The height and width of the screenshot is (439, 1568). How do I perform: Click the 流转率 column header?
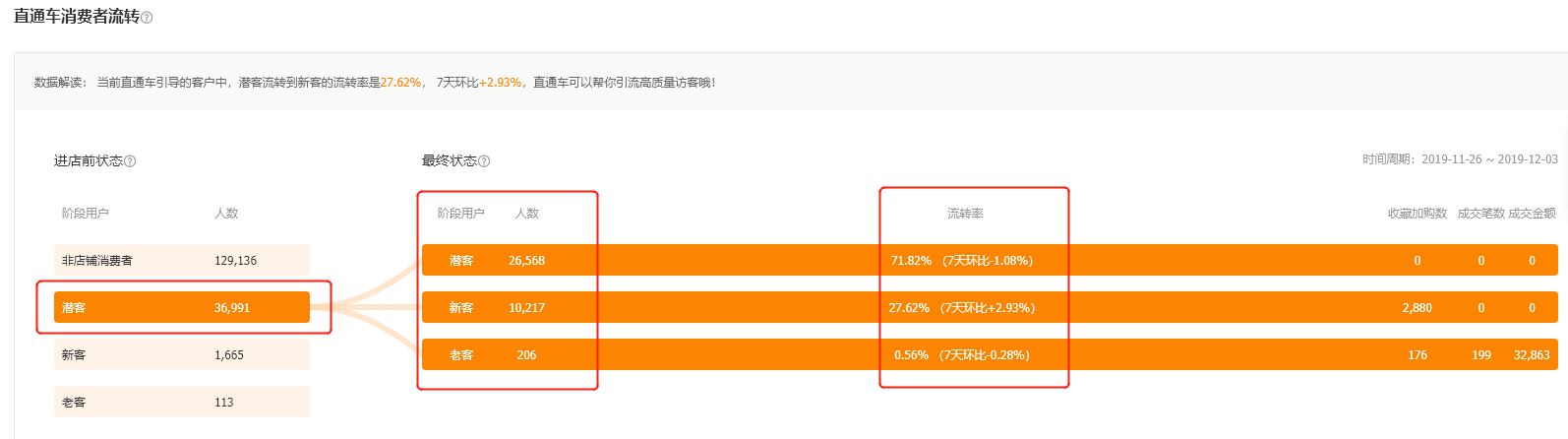click(x=965, y=214)
